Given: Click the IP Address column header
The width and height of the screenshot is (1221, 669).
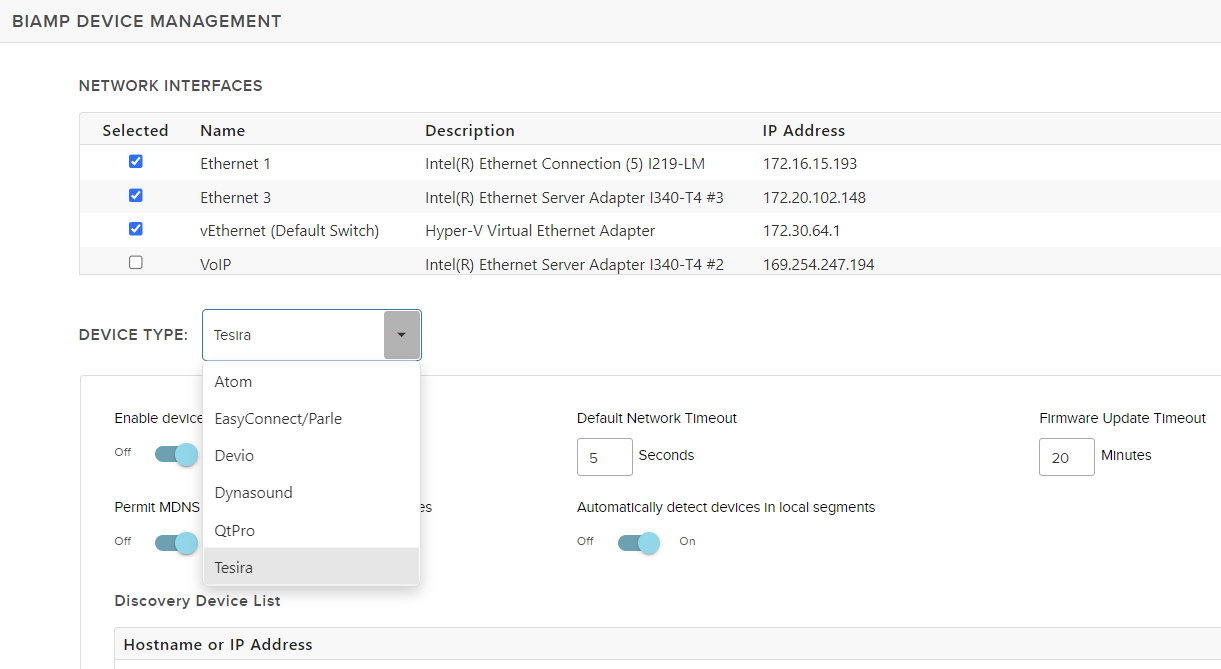Looking at the screenshot, I should click(804, 130).
